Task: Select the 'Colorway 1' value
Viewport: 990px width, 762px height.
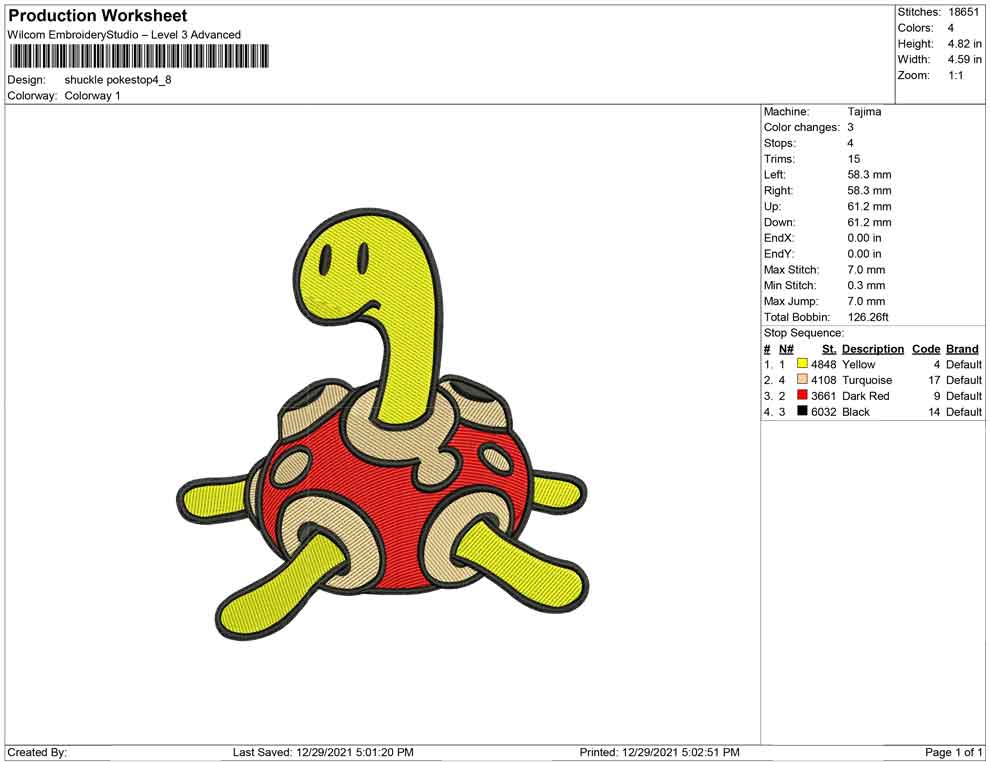Action: [x=92, y=95]
